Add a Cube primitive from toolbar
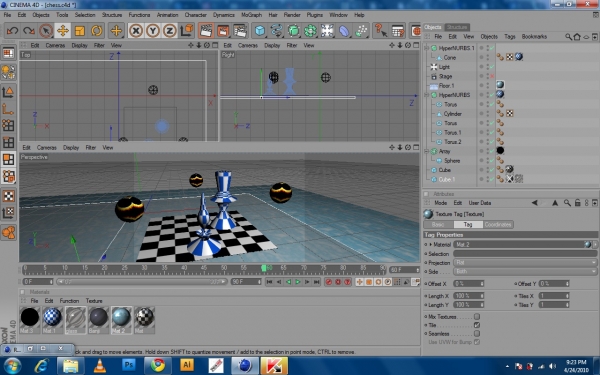600x375 pixels. pyautogui.click(x=260, y=31)
